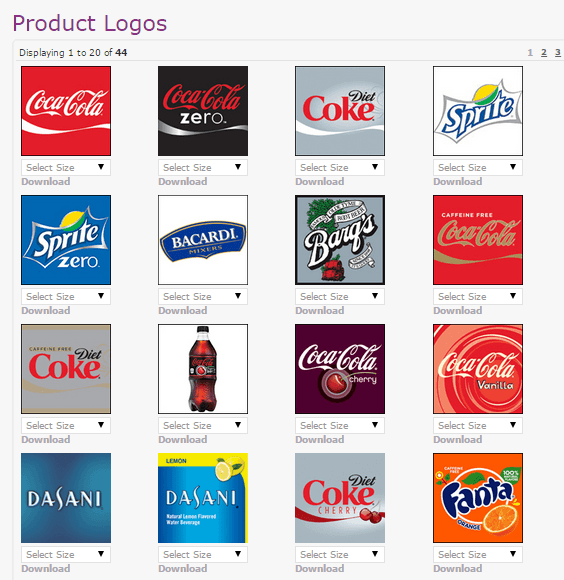Select the Coca-Cola Vanilla swirl logo

[x=478, y=369]
